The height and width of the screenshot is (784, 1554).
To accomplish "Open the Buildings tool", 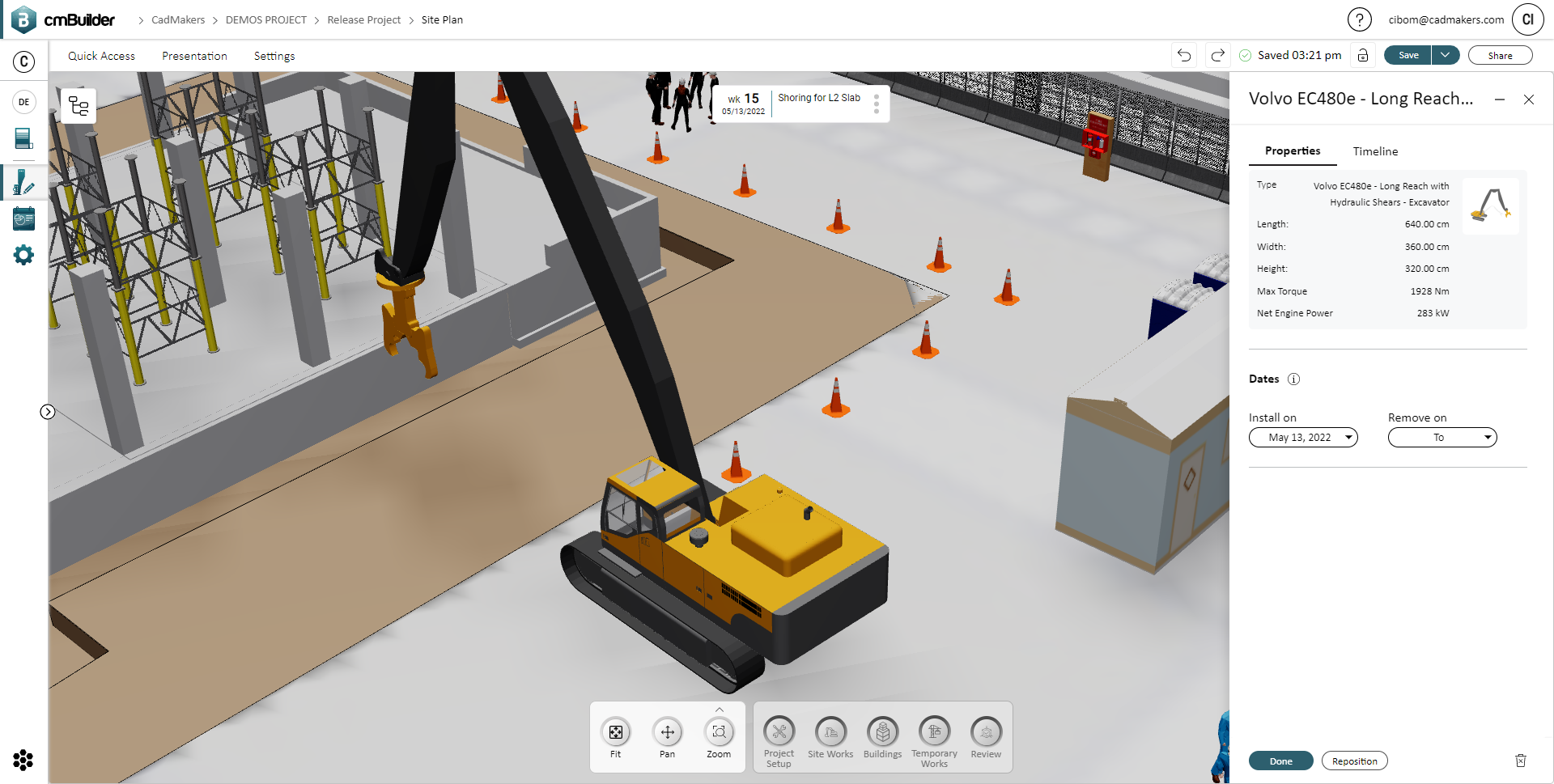I will pyautogui.click(x=882, y=737).
